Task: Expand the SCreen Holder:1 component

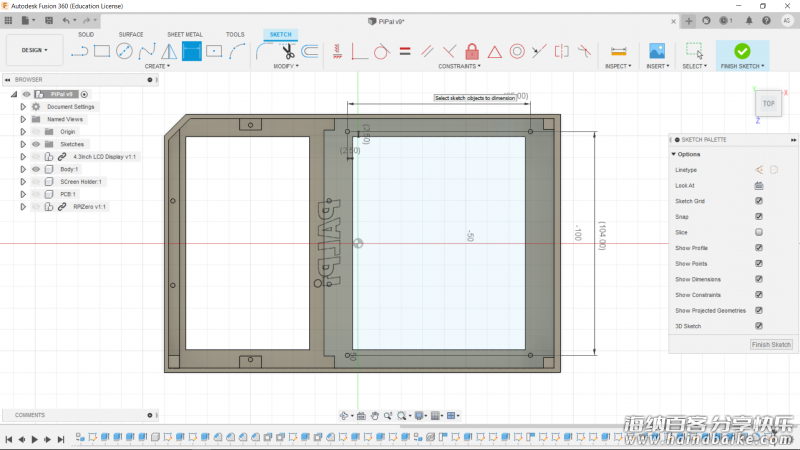Action: coord(23,182)
